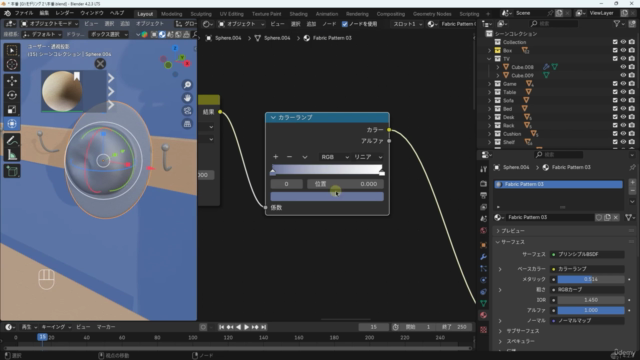Click the Normal Map link field
The width and height of the screenshot is (640, 360).
[587, 321]
